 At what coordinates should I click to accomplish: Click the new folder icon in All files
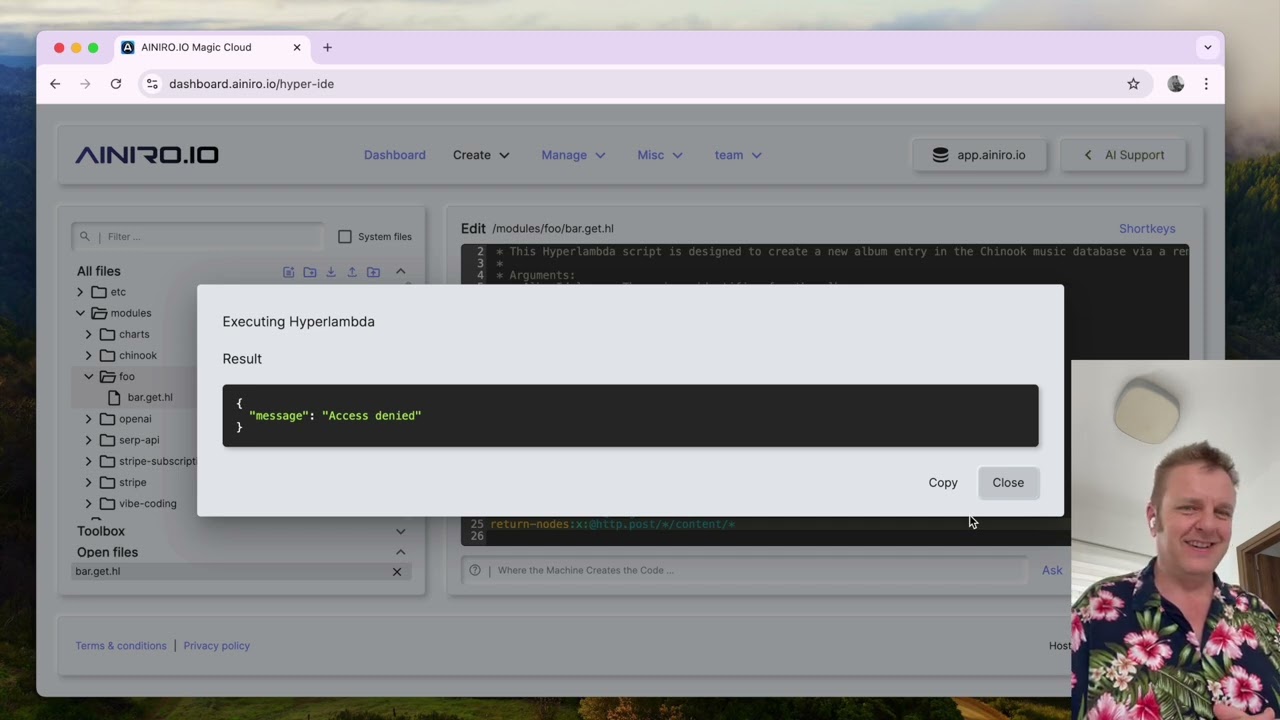click(x=310, y=271)
